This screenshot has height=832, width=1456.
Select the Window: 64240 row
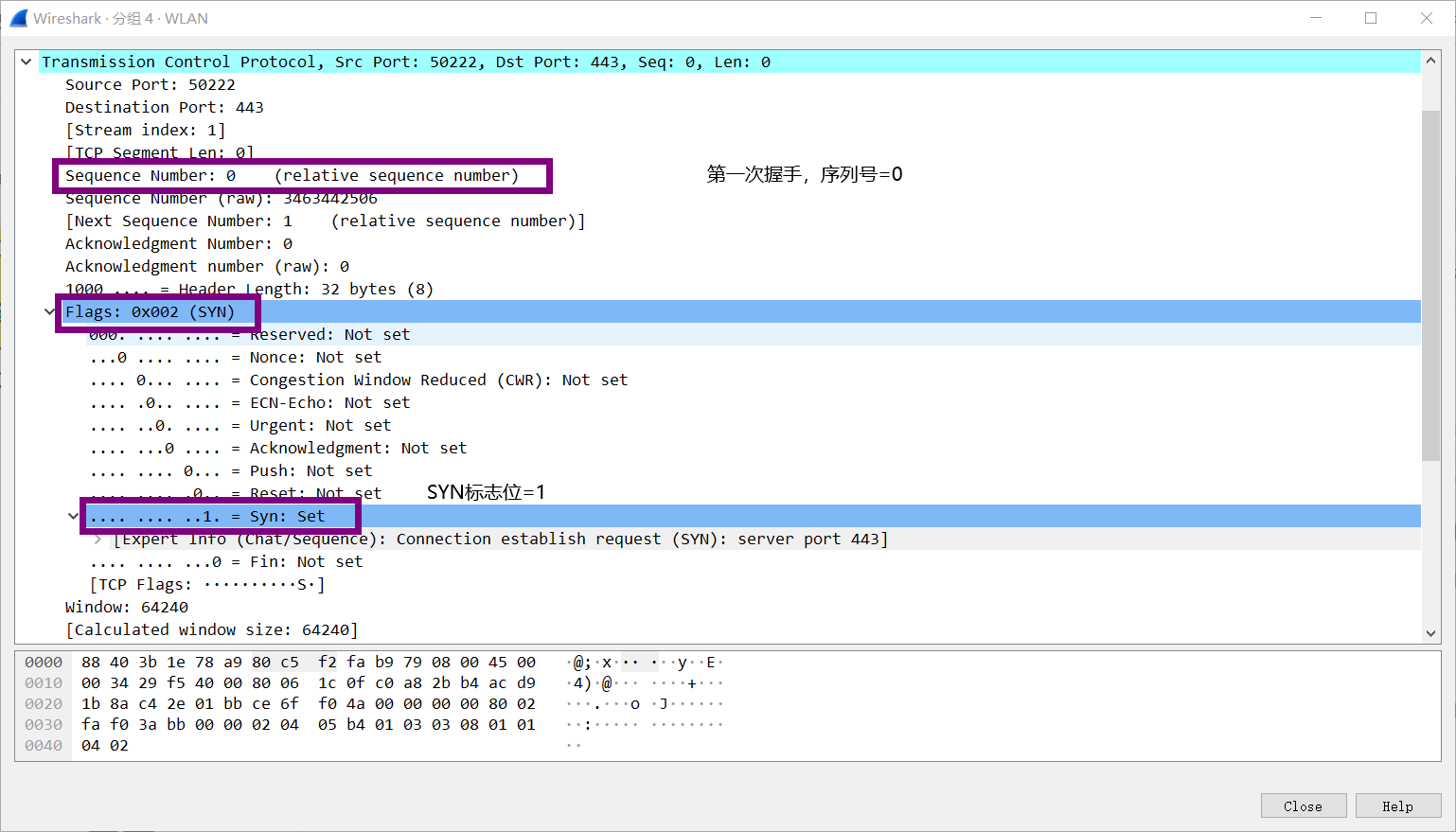(x=126, y=607)
